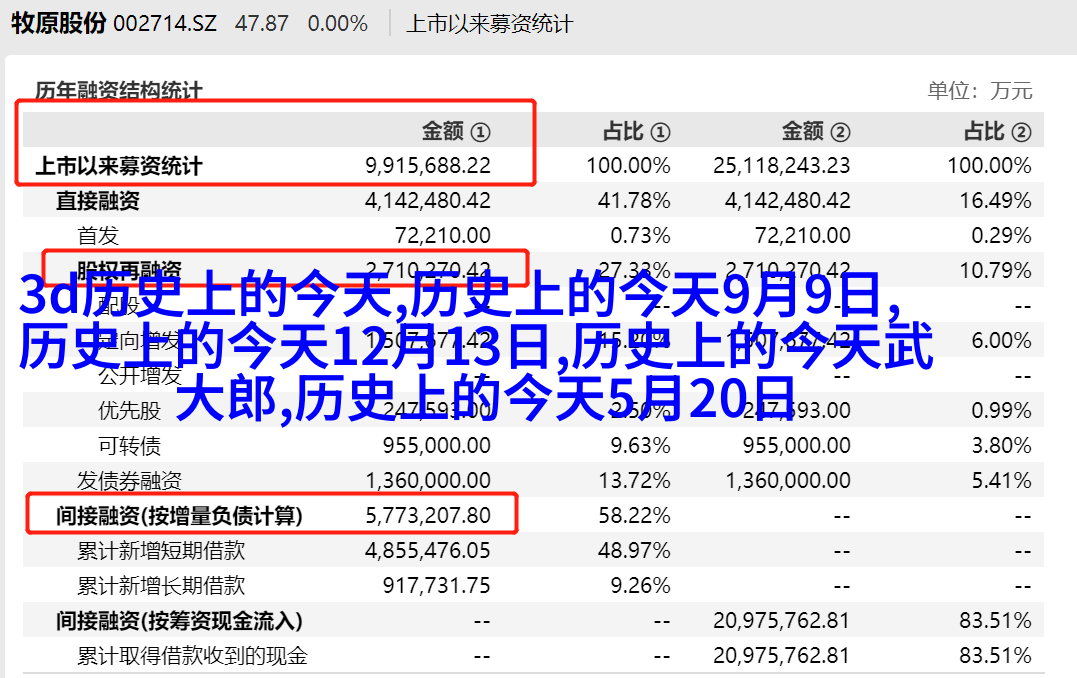Click 955,000.00 in the 金额 ① column
The height and width of the screenshot is (678, 1077).
(x=437, y=446)
